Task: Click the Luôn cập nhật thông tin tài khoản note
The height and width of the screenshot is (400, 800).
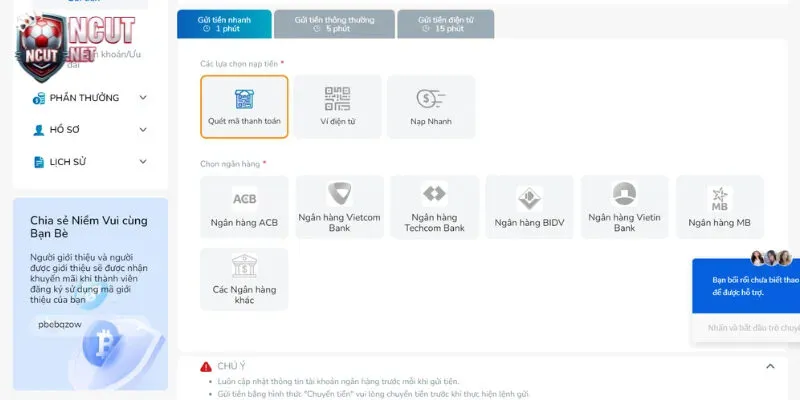Action: point(338,382)
